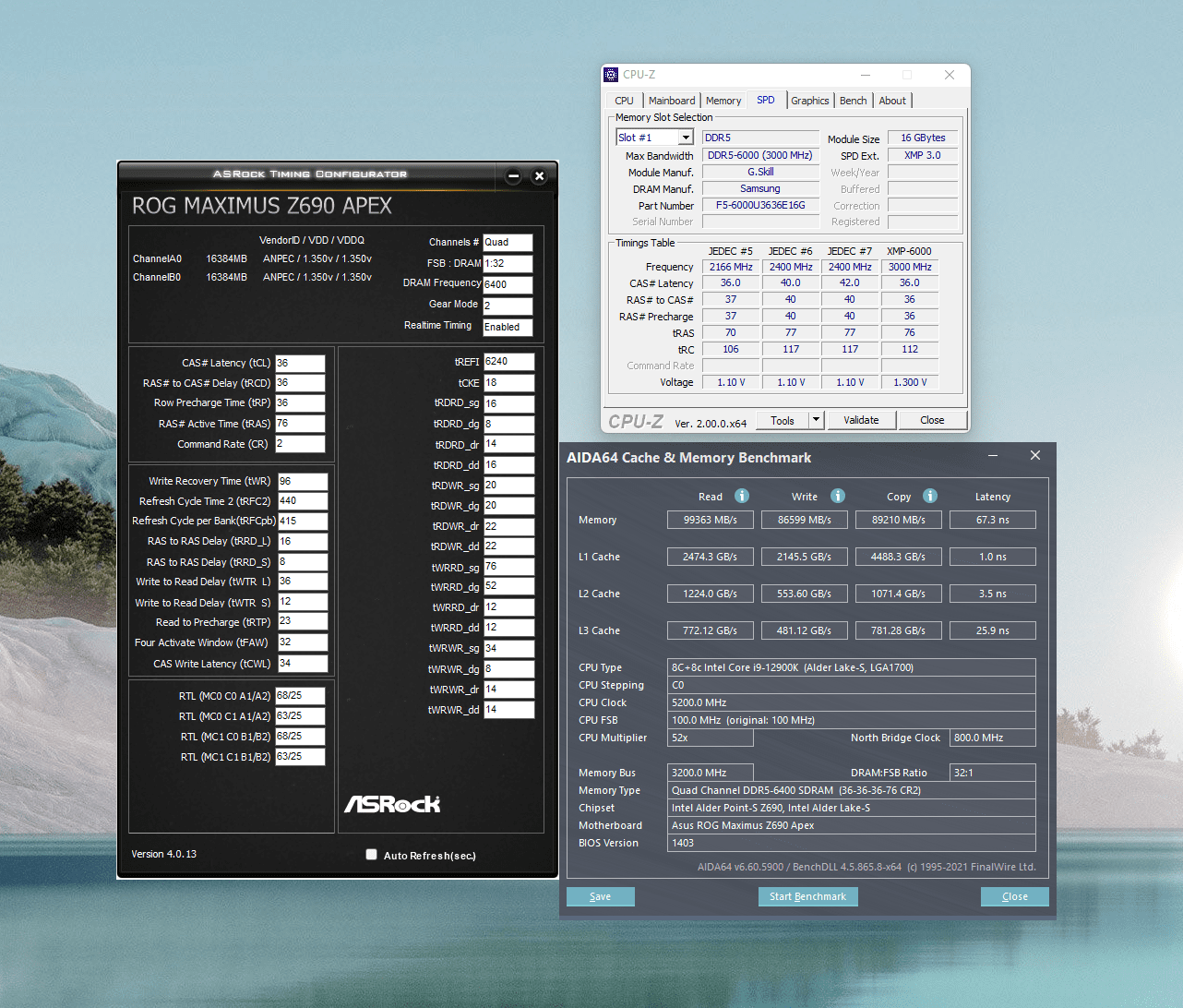
Task: Click the Write Recovery Time (tWR) field
Action: (303, 481)
